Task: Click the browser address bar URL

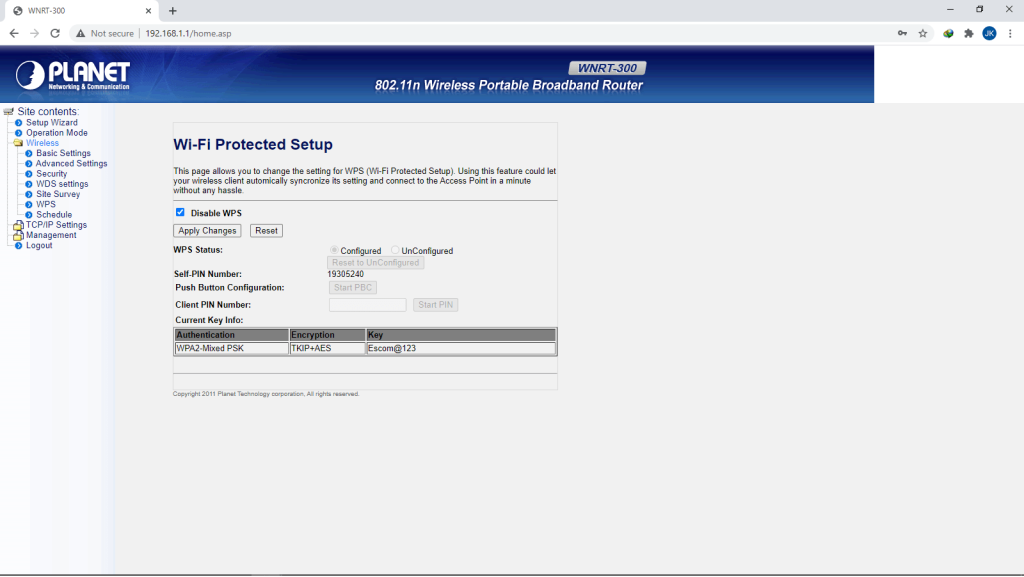Action: (x=188, y=33)
